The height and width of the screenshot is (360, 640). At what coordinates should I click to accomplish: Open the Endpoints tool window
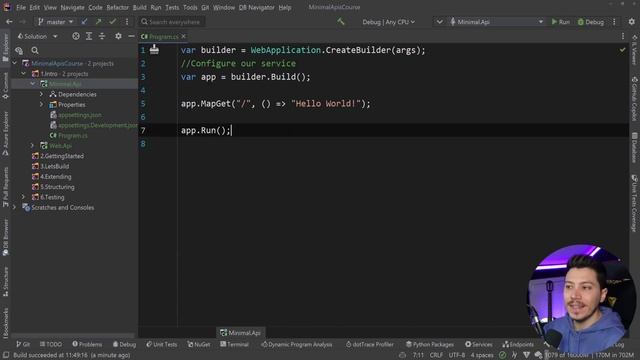pos(518,344)
